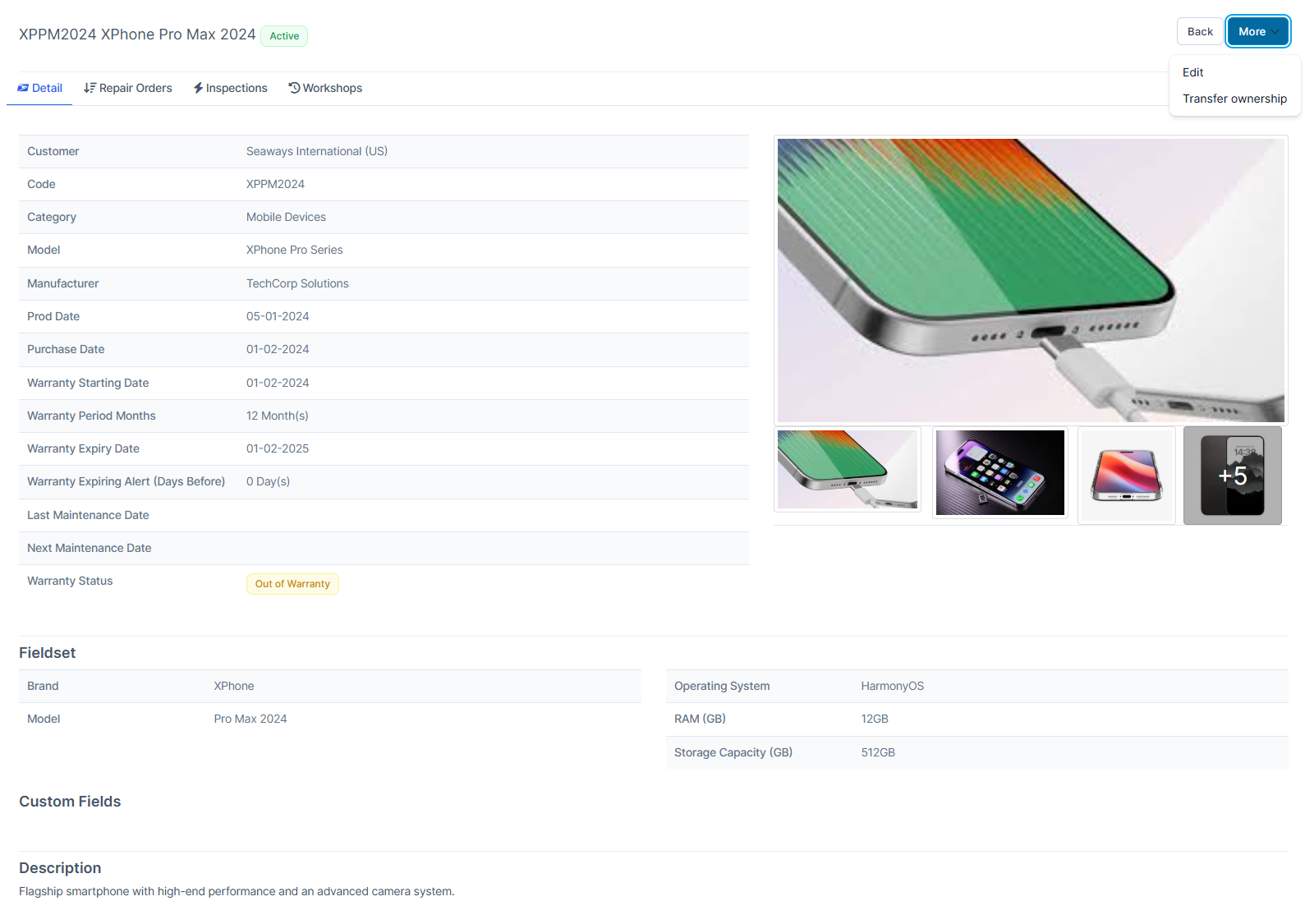Click the page title XPPM2024 XPhone Pro Max 2024

(x=137, y=34)
